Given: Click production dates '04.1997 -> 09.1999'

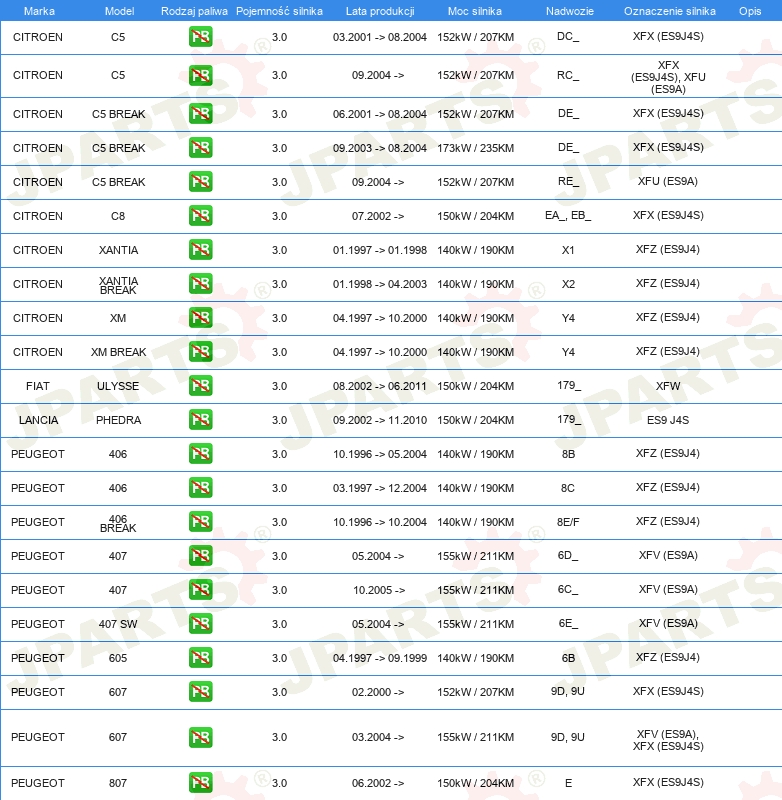Looking at the screenshot, I should click(380, 658).
